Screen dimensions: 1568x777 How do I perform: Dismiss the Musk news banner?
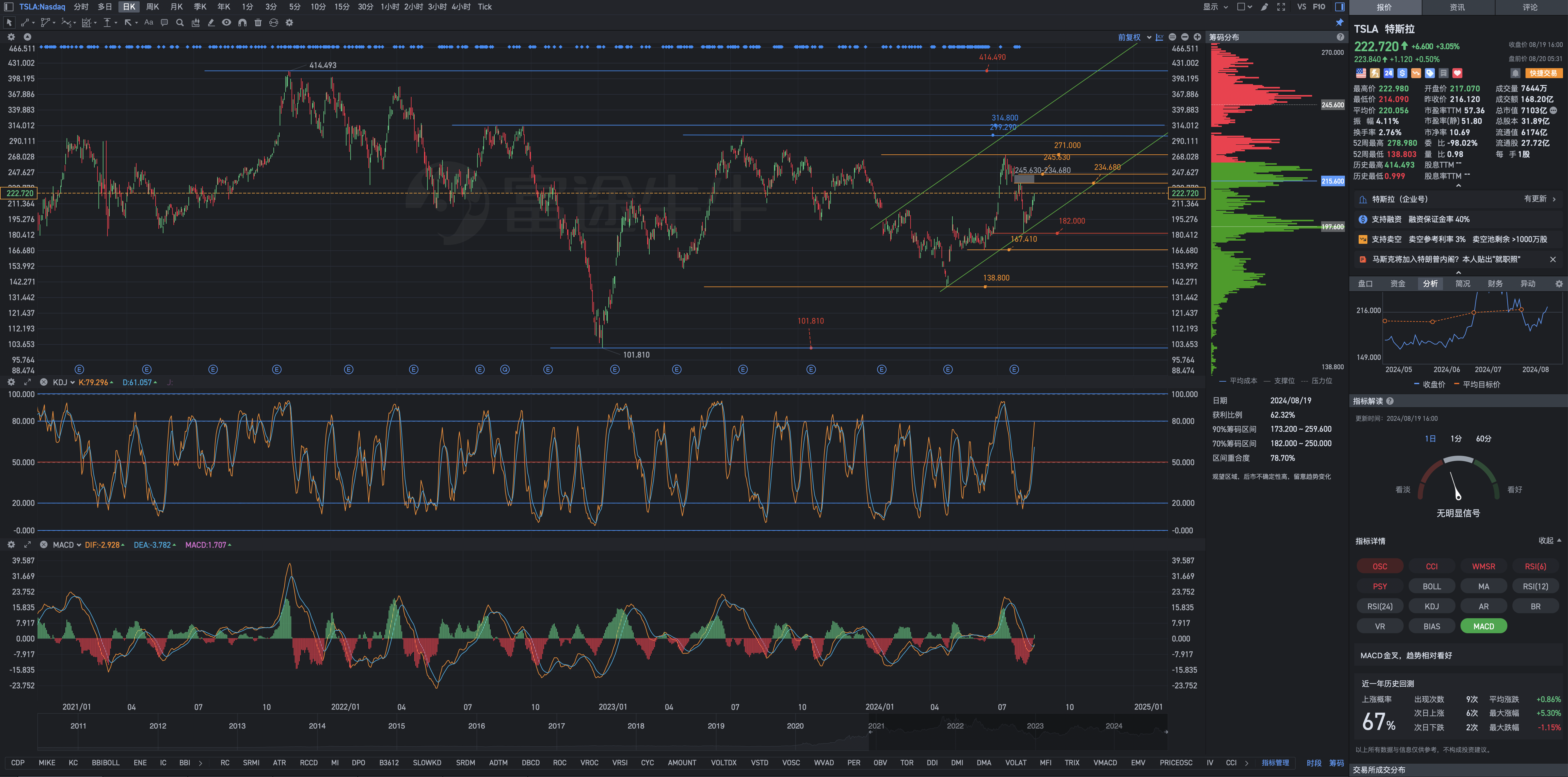click(1553, 259)
